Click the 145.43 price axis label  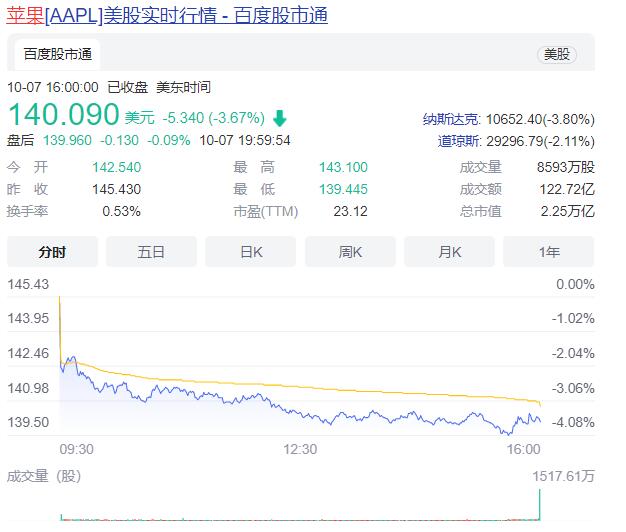(x=28, y=284)
